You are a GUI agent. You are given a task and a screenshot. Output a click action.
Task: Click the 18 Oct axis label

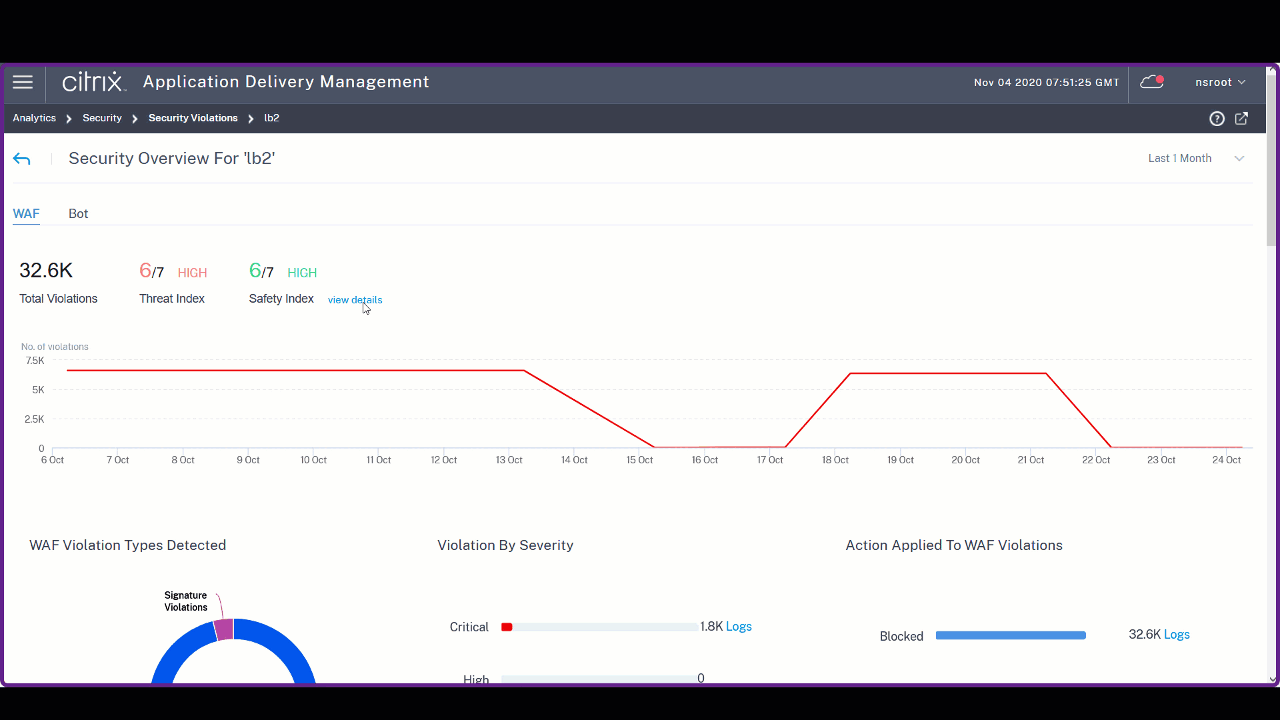point(835,460)
